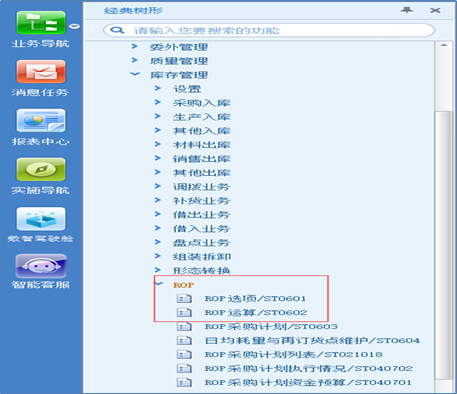This screenshot has height=394, width=457.
Task: Collapse the ROP tree node
Action: 159,284
